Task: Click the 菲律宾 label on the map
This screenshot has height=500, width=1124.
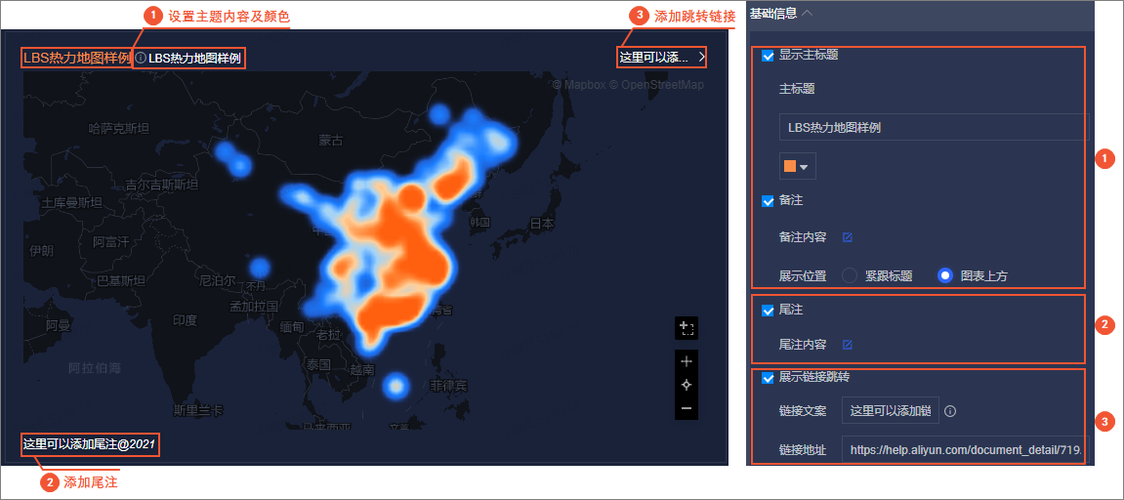Action: 448,386
